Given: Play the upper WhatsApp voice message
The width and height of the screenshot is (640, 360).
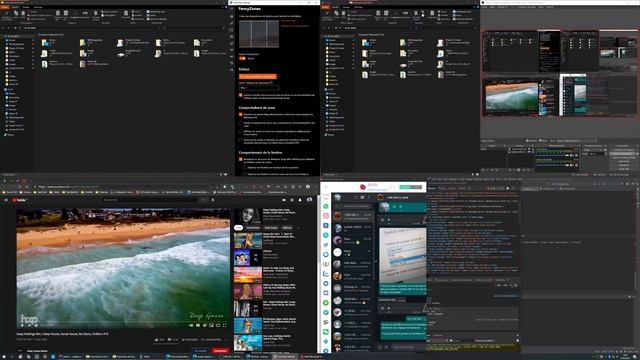Looking at the screenshot, I should [x=394, y=207].
